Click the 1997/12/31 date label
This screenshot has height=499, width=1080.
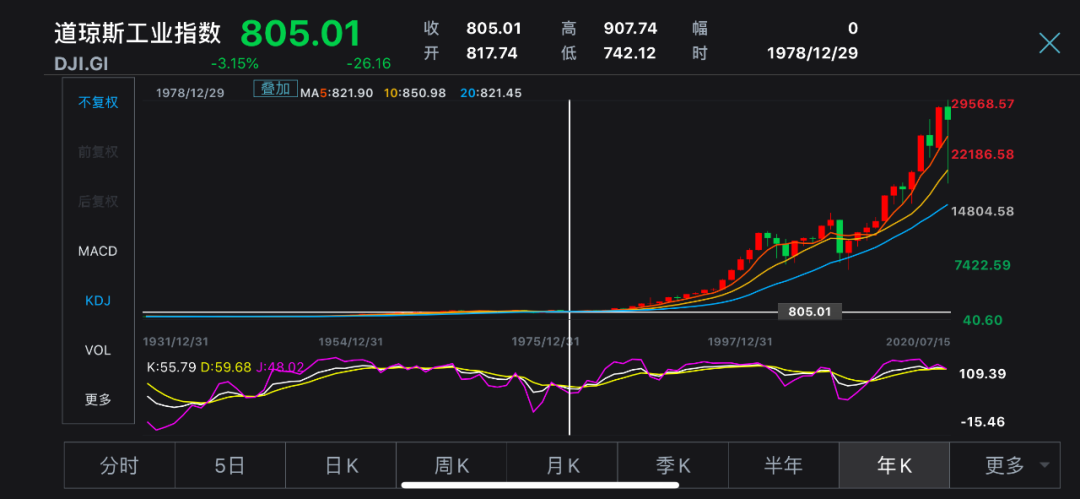[x=740, y=342]
